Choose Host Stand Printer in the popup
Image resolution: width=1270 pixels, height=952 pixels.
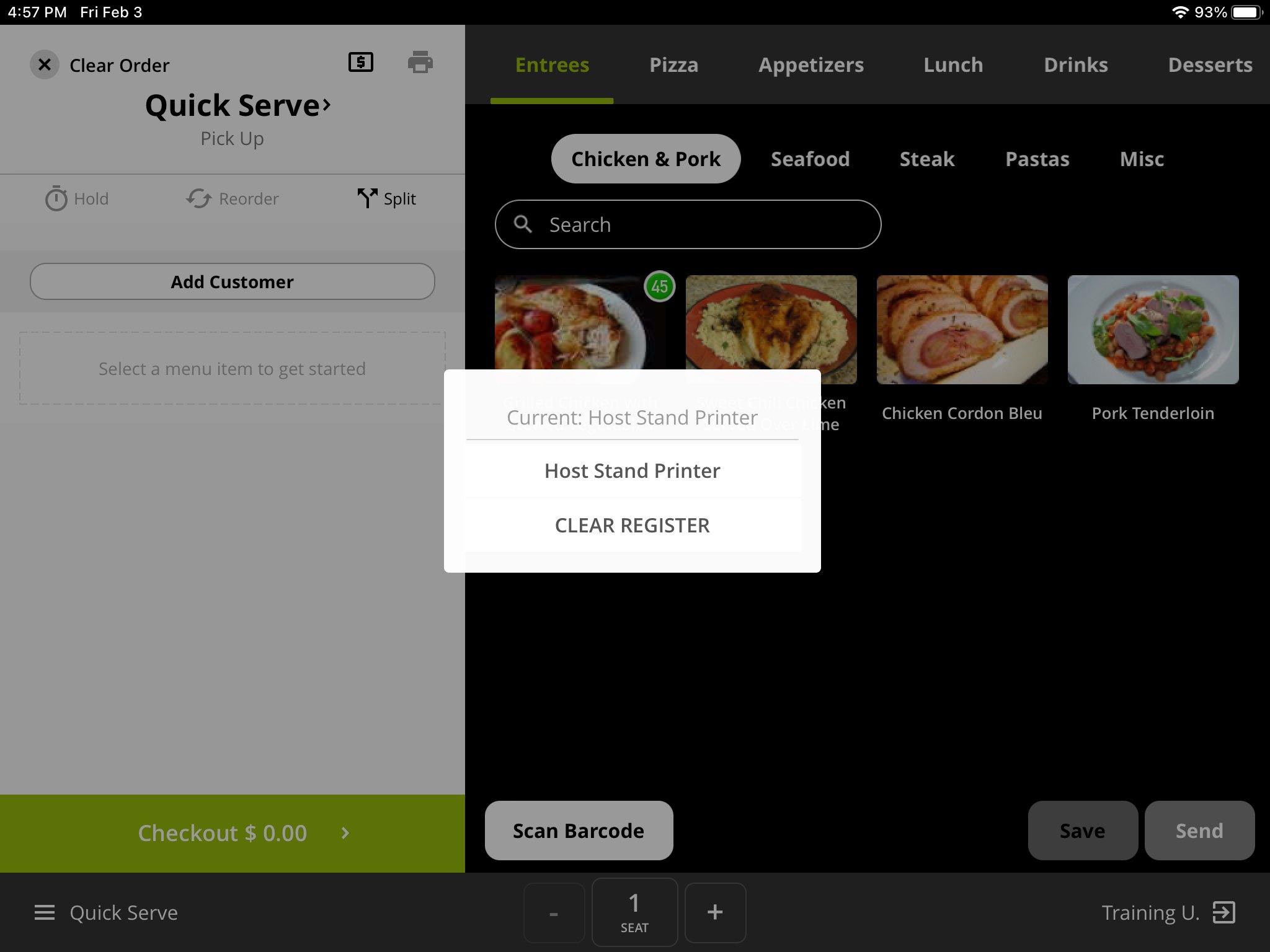pos(632,471)
